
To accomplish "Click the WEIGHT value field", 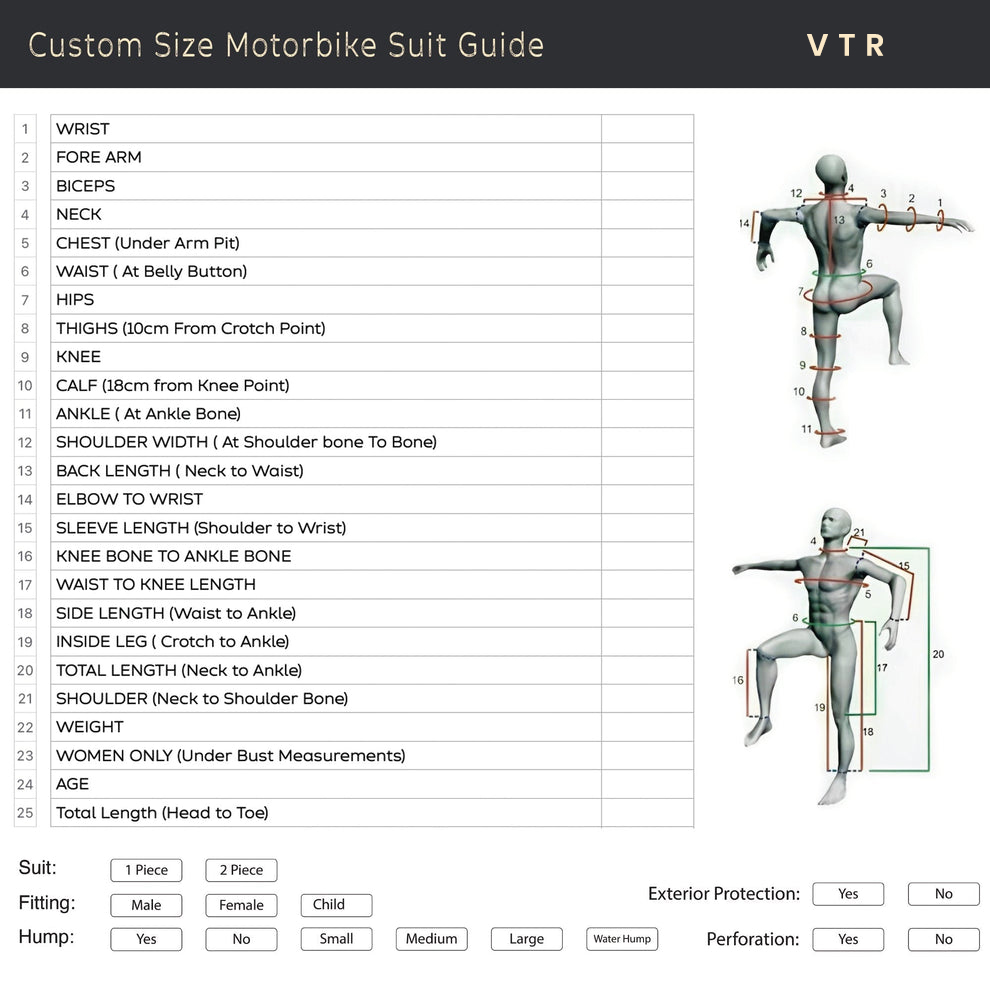I will [x=647, y=727].
